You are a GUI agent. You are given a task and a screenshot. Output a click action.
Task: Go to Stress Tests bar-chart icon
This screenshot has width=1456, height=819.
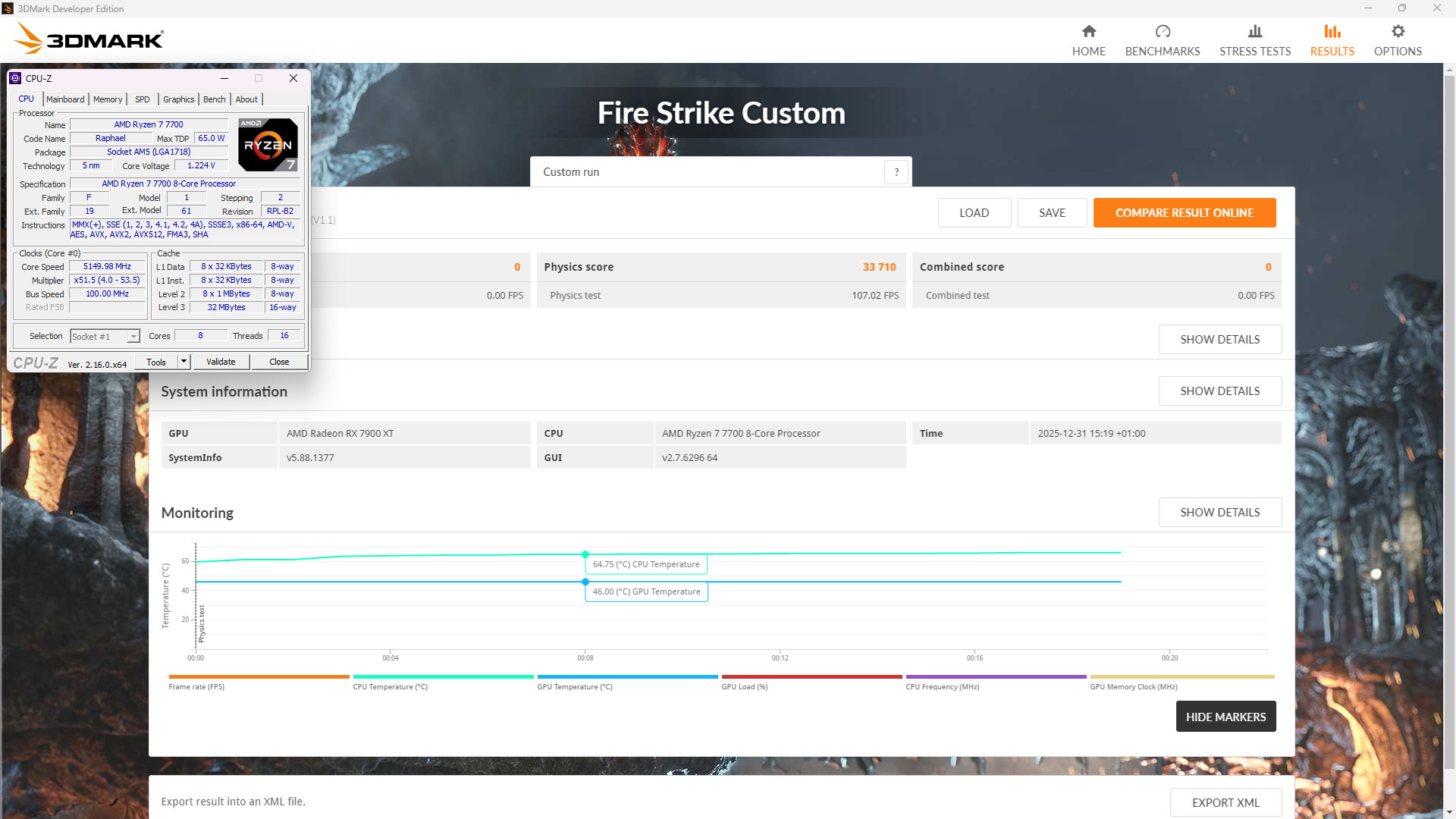pyautogui.click(x=1254, y=32)
